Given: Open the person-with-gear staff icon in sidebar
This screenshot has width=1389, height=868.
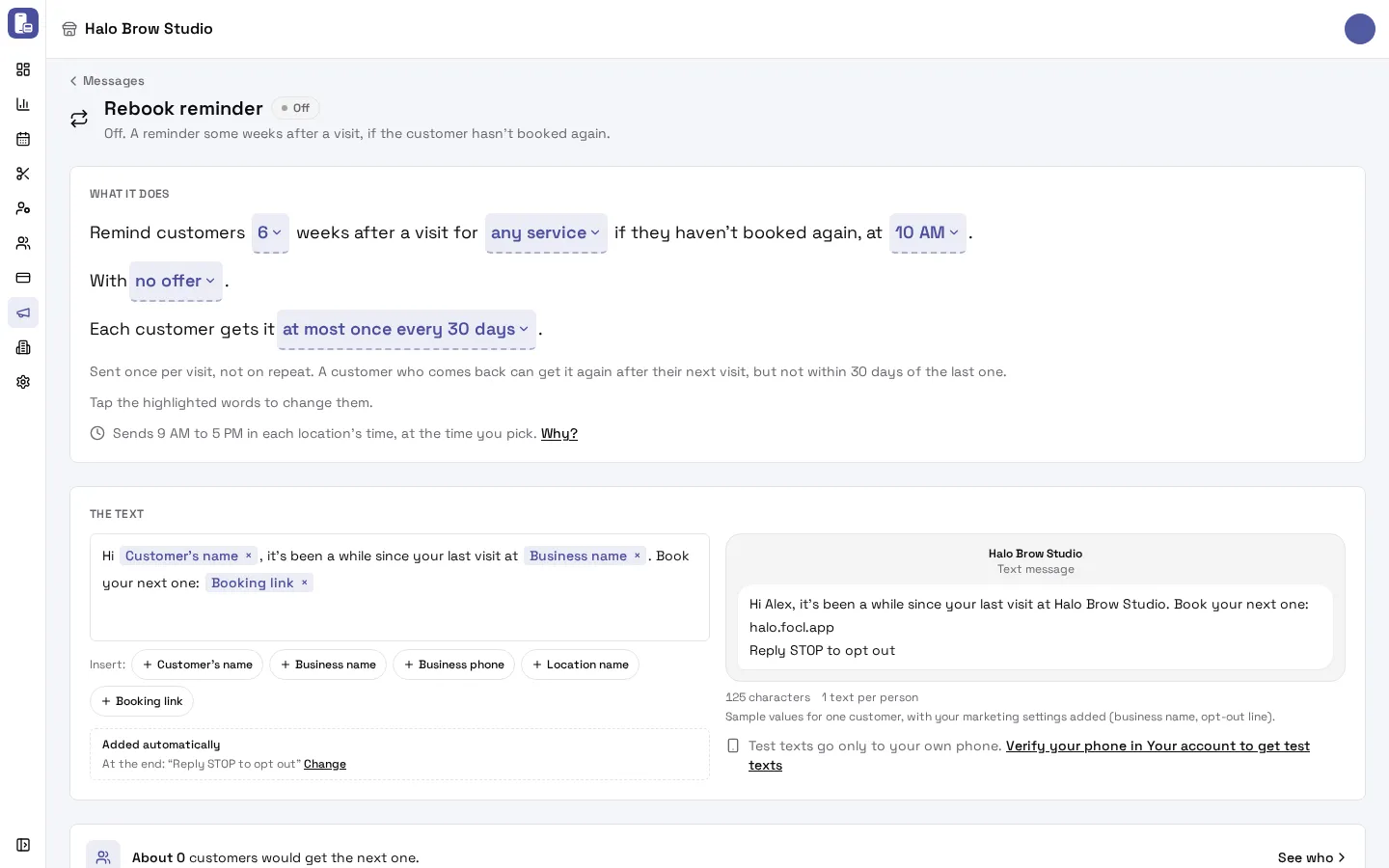Looking at the screenshot, I should pyautogui.click(x=23, y=208).
